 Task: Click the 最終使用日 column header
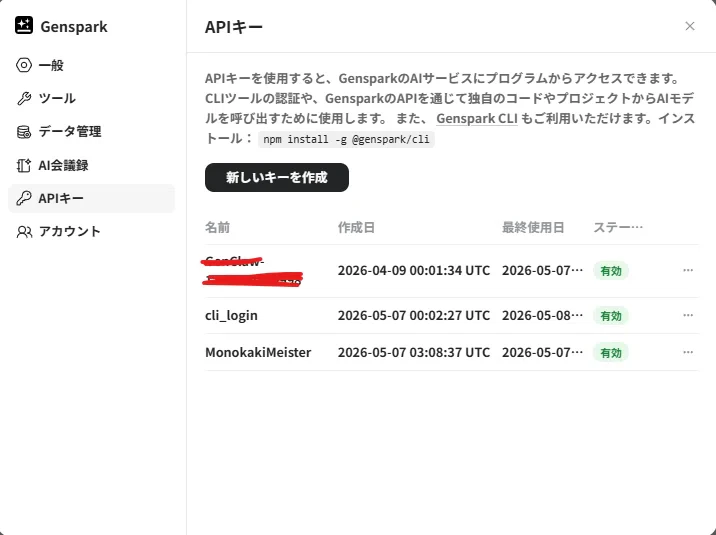(x=533, y=227)
